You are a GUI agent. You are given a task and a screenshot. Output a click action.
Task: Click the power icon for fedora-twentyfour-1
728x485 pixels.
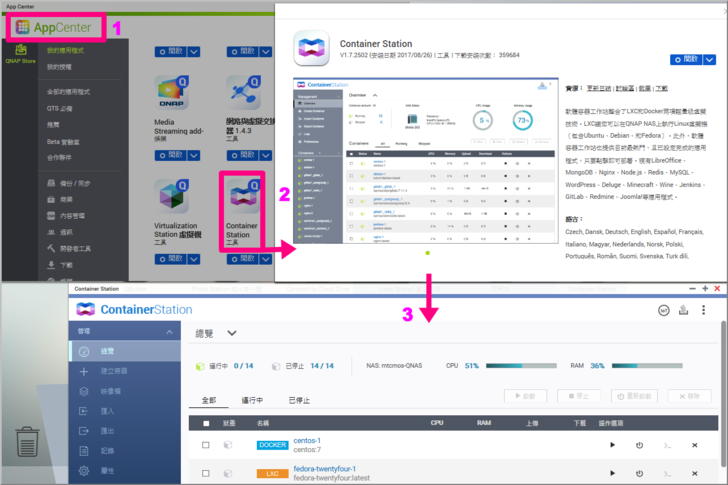pos(639,474)
